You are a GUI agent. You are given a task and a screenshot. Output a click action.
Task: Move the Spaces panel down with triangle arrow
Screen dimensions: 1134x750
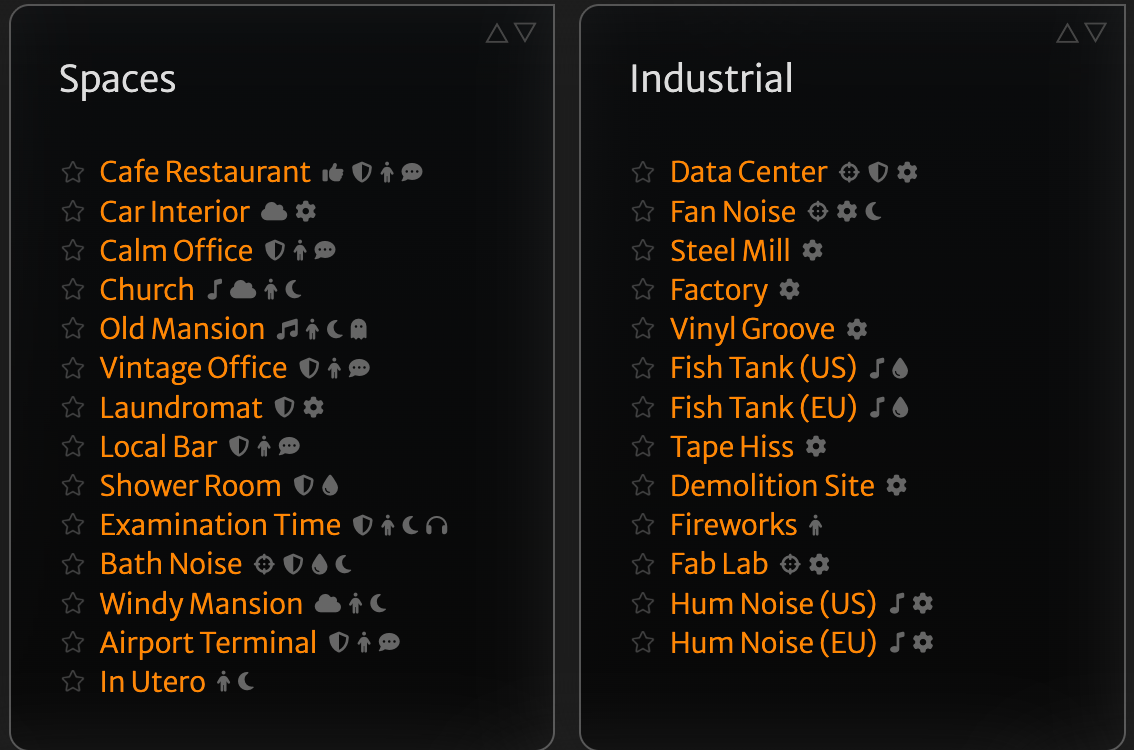(525, 34)
